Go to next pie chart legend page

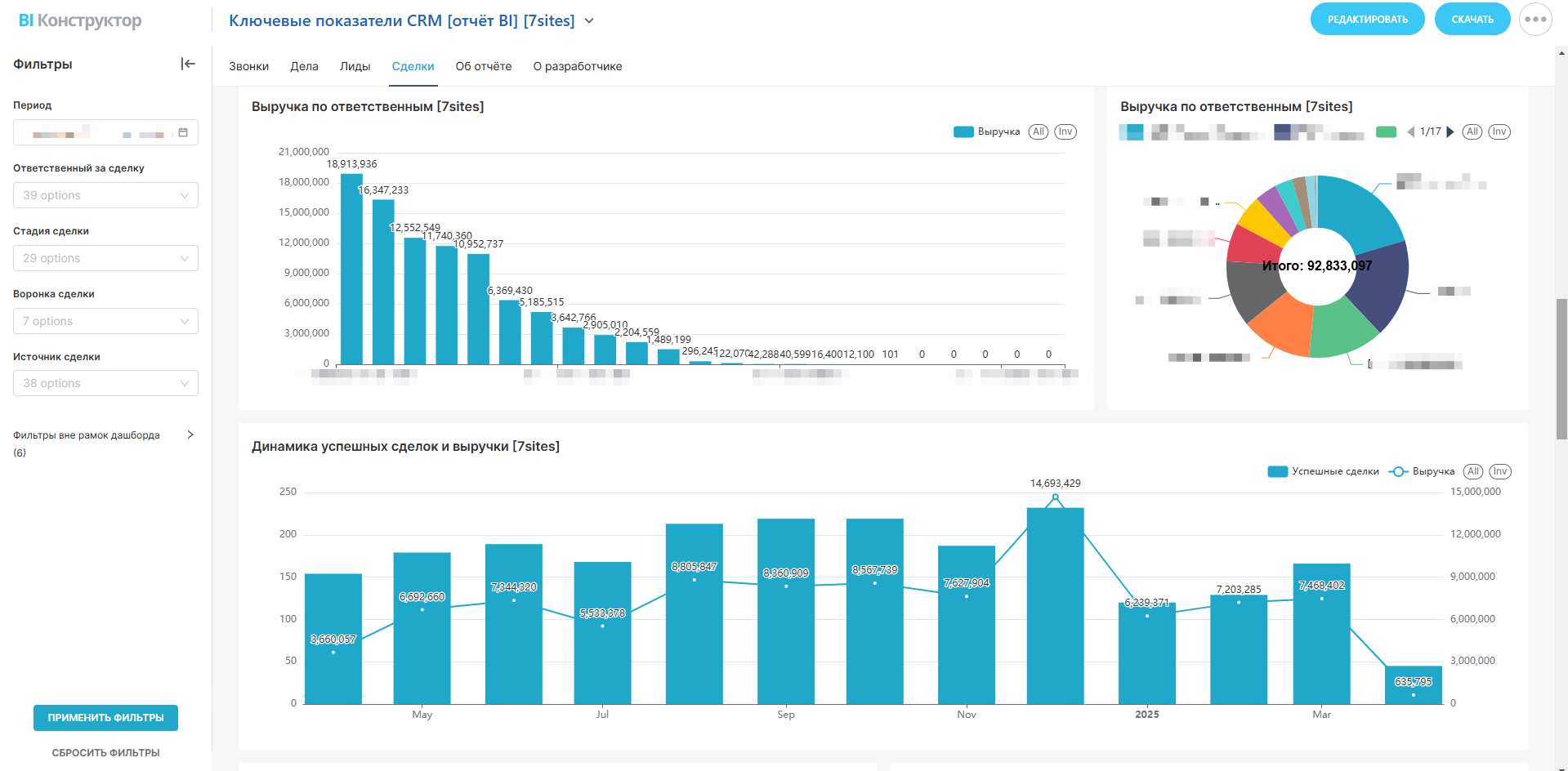coord(1450,131)
